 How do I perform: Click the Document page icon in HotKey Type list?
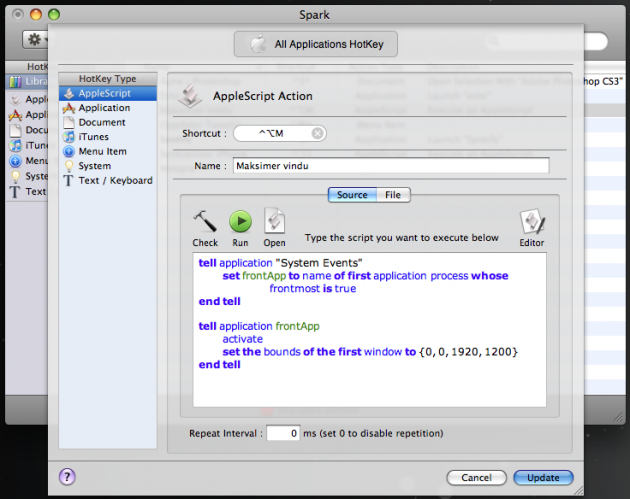[69, 123]
